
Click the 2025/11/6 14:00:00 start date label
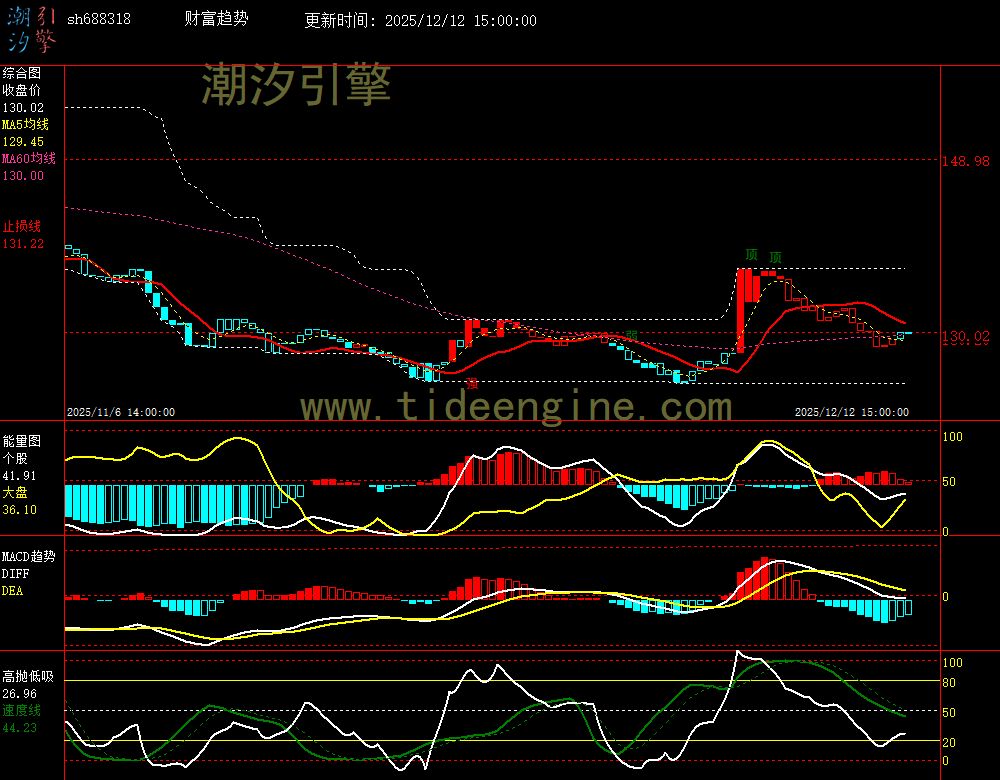pyautogui.click(x=120, y=412)
